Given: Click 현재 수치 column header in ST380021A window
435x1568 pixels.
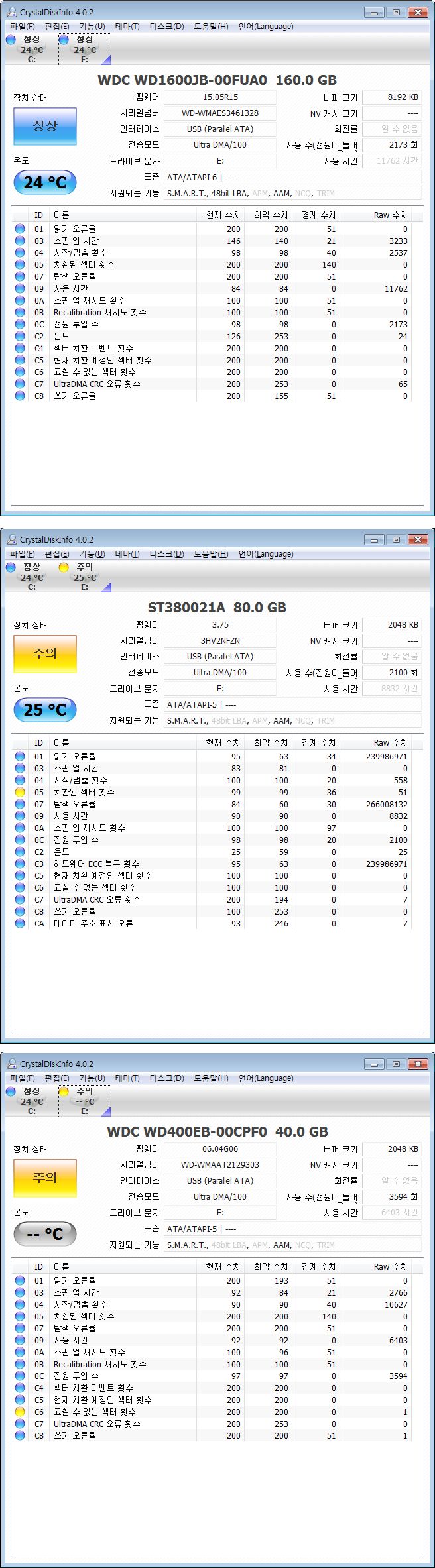Looking at the screenshot, I should (221, 743).
